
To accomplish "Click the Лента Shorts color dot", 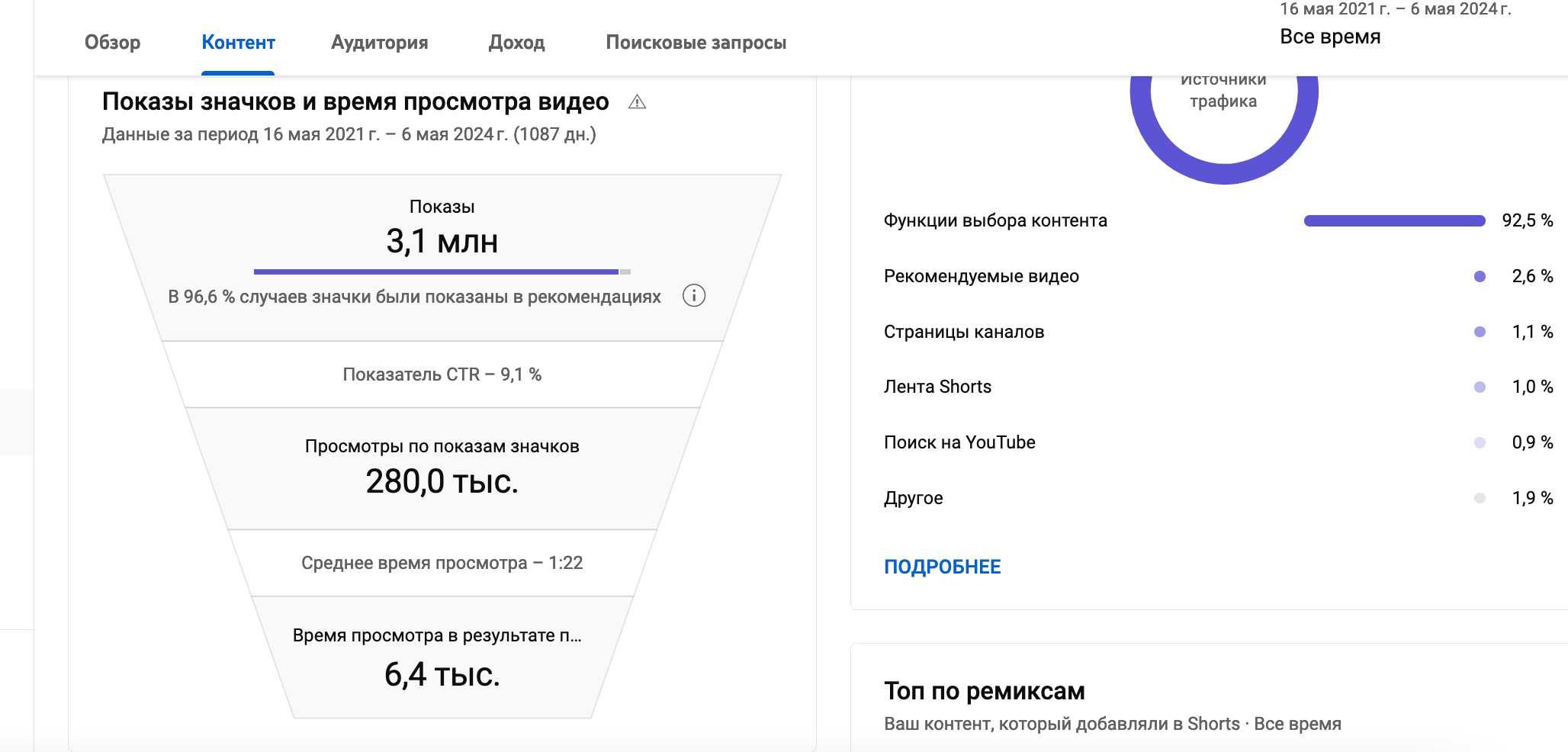I will point(1480,387).
